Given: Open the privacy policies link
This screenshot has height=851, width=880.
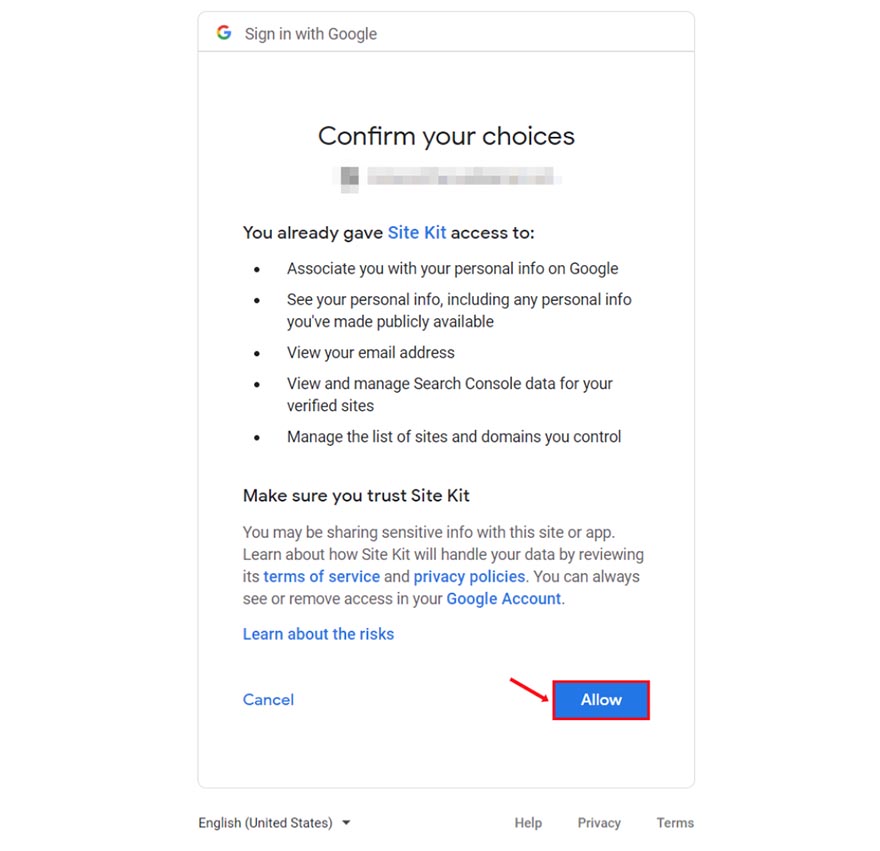Looking at the screenshot, I should coord(469,577).
